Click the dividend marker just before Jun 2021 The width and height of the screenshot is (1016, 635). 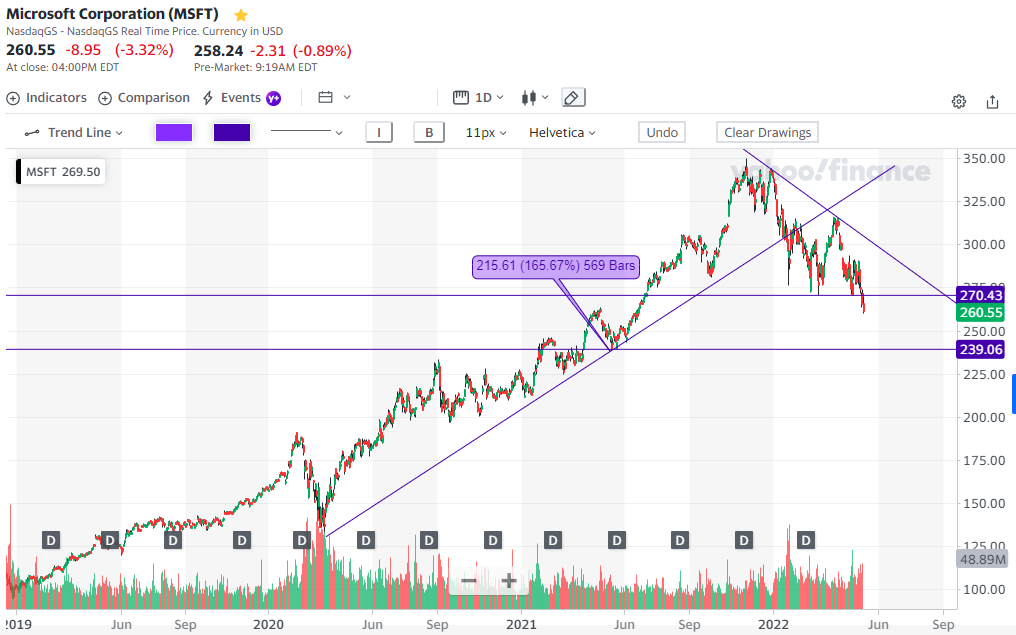click(617, 540)
